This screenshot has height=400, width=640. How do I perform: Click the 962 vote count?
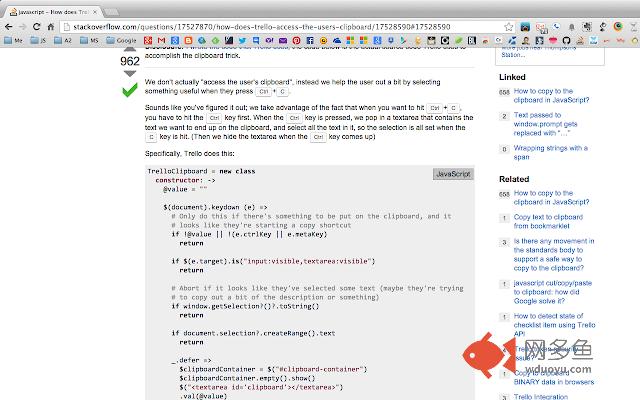tap(129, 62)
